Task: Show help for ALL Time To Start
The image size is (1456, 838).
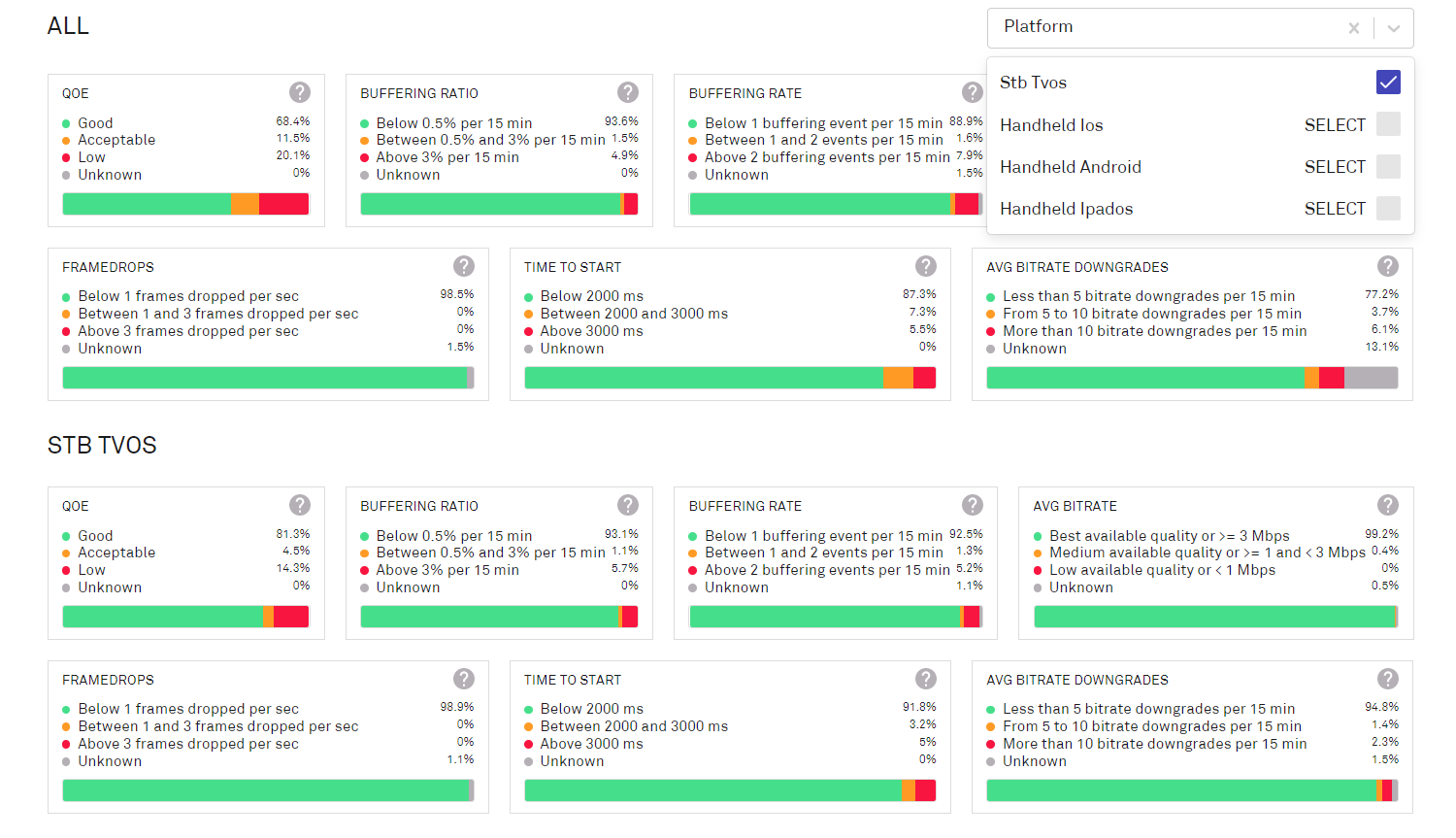Action: (x=926, y=266)
